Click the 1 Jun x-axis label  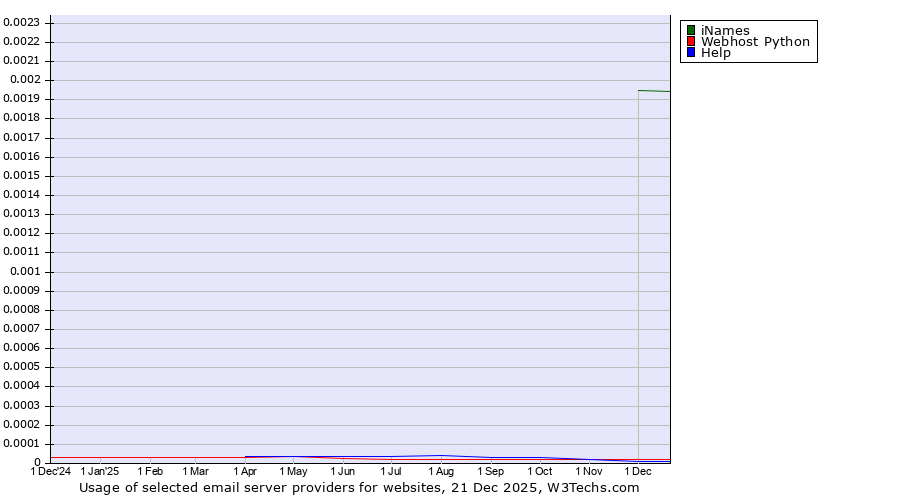point(343,471)
